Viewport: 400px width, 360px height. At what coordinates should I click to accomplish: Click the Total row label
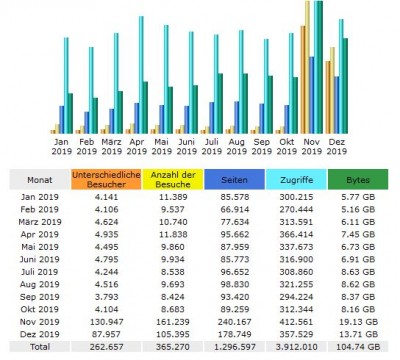coord(40,347)
